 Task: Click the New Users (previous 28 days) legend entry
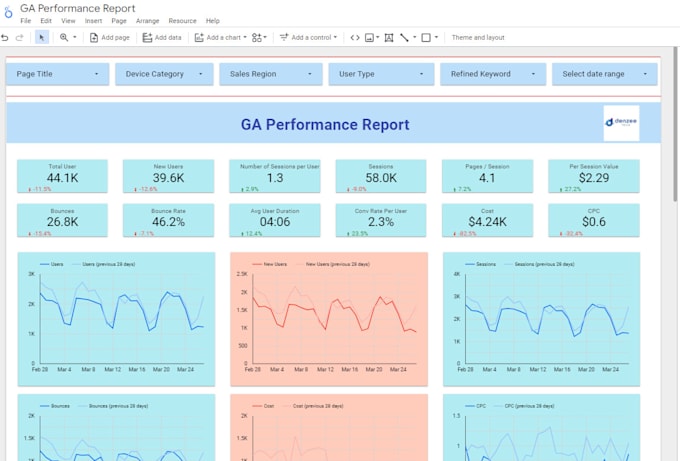[x=333, y=264]
